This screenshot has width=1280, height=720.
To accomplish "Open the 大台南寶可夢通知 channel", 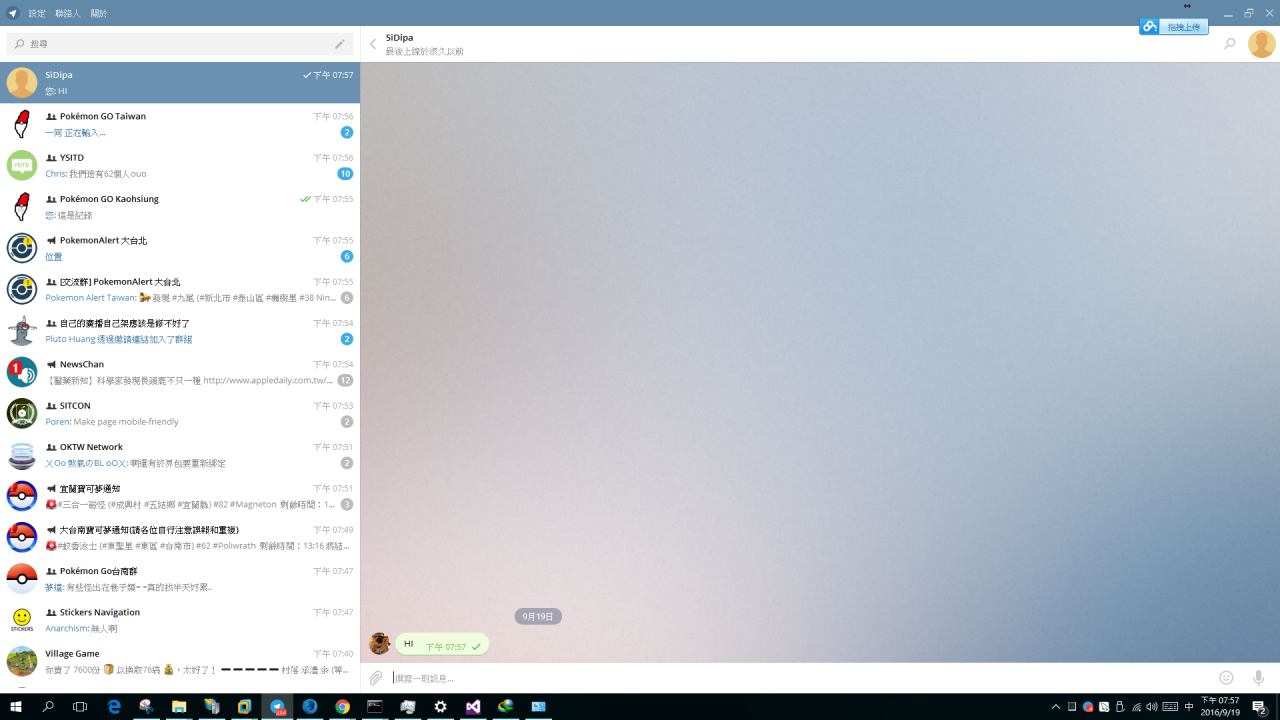I will [x=180, y=537].
